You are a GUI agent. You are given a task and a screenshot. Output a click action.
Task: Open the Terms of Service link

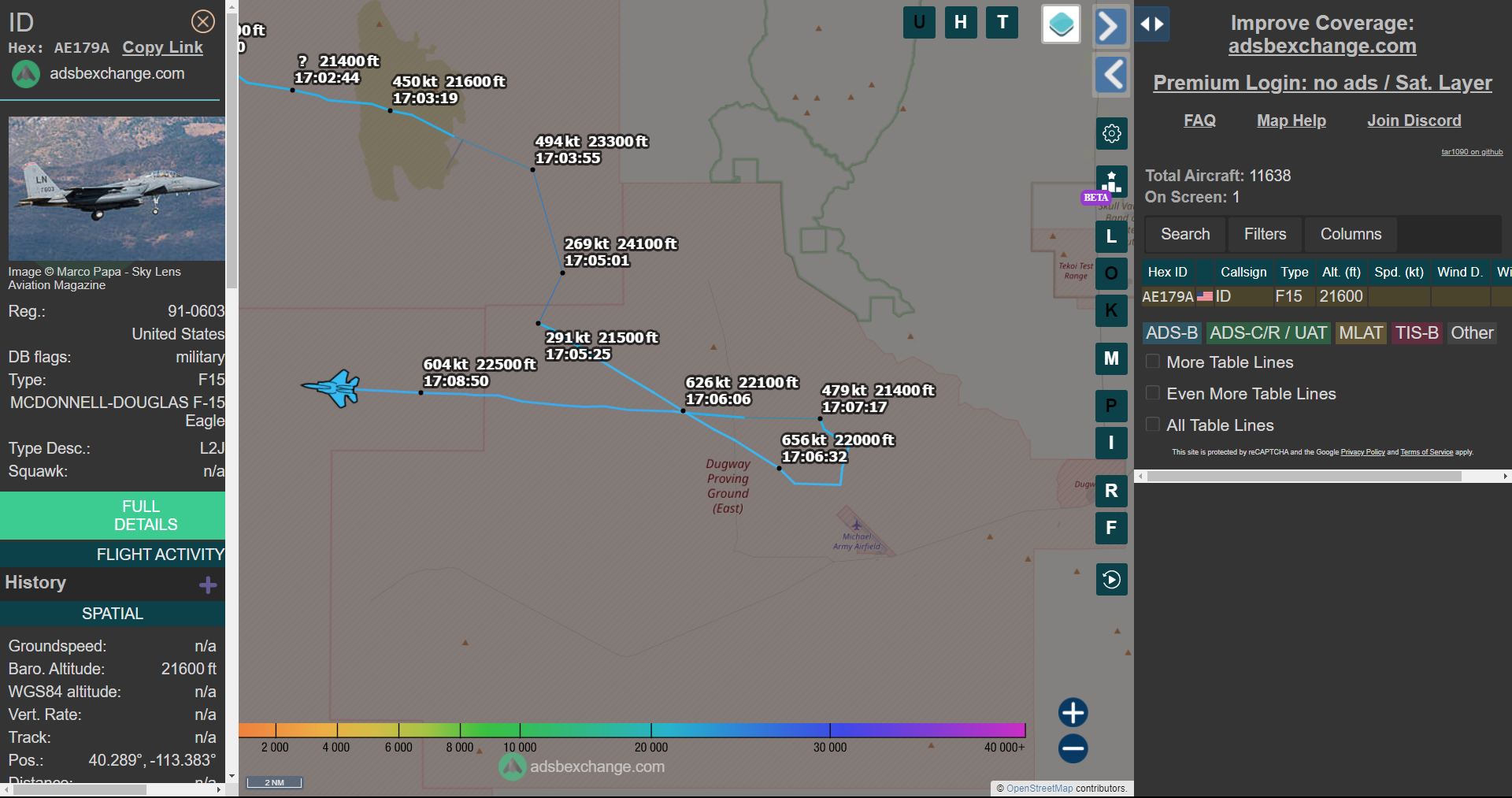(1426, 452)
